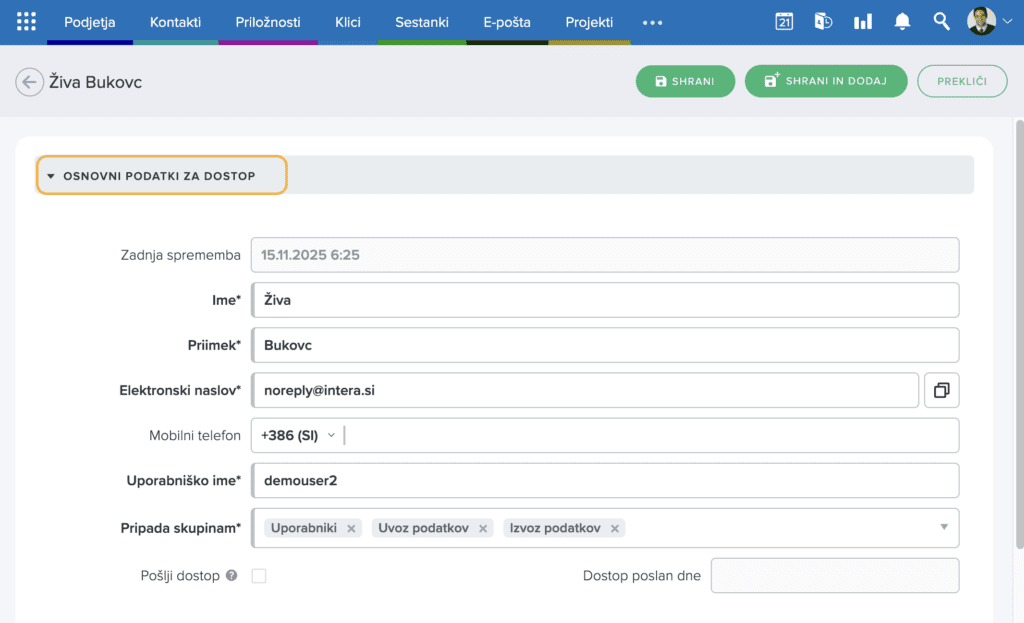
Task: Click the search magnifier icon
Action: click(x=941, y=21)
